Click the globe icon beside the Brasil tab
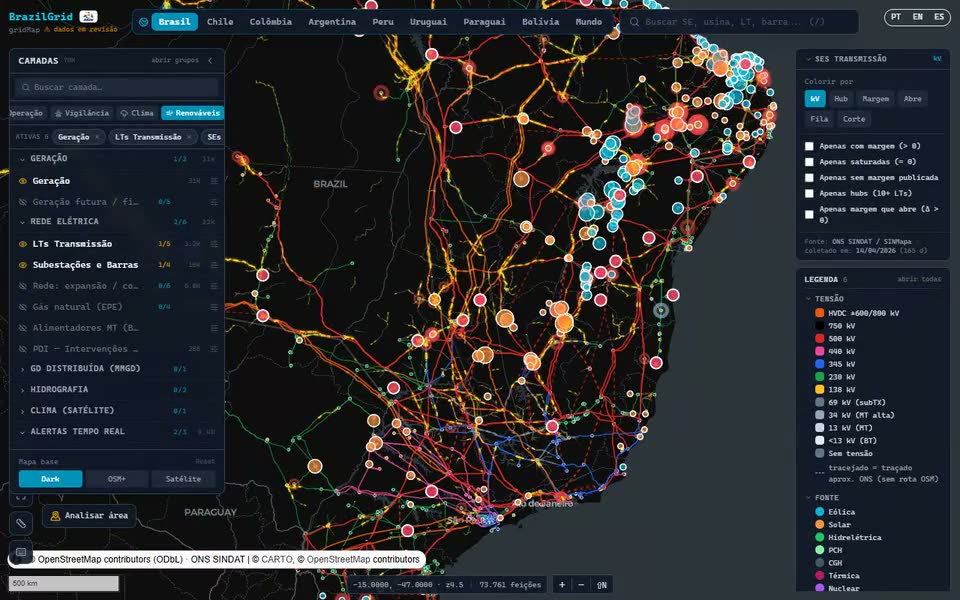The height and width of the screenshot is (600, 960). click(143, 21)
